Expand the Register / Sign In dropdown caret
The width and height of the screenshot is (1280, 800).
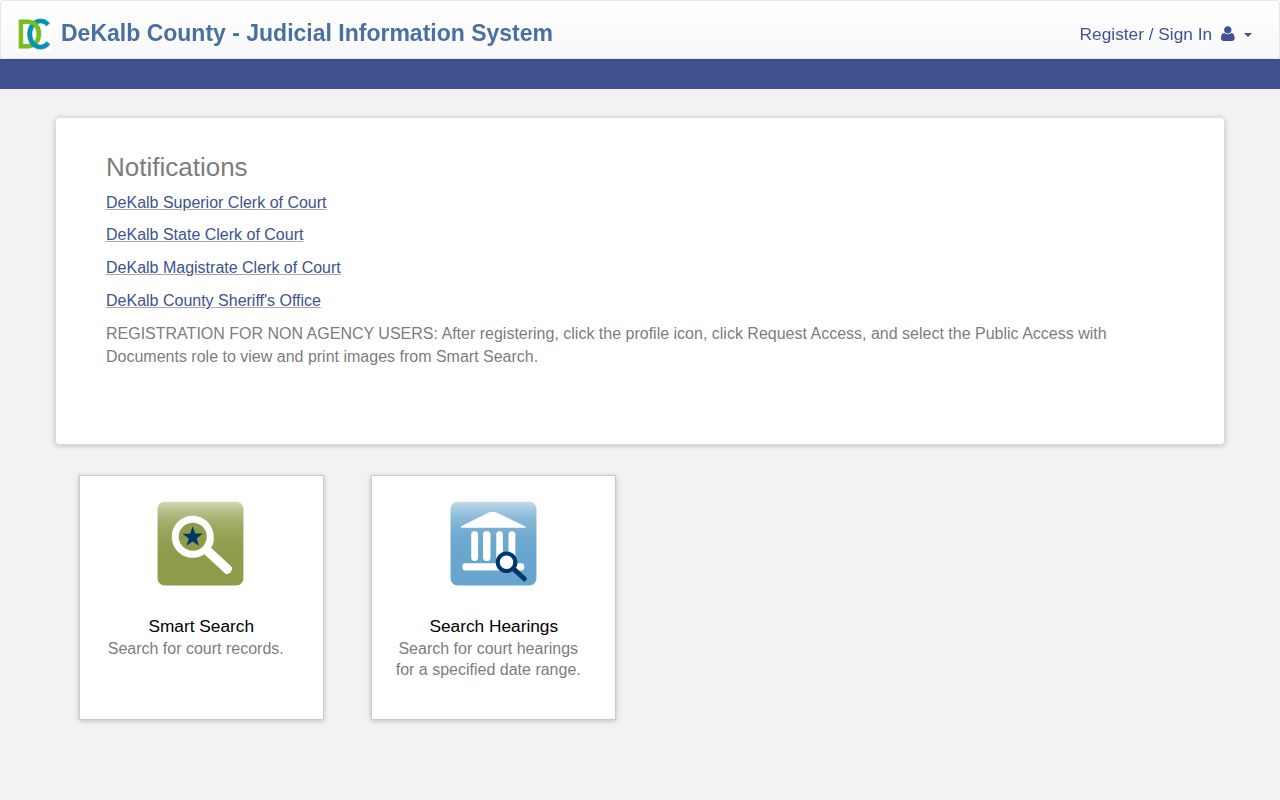pos(1248,35)
